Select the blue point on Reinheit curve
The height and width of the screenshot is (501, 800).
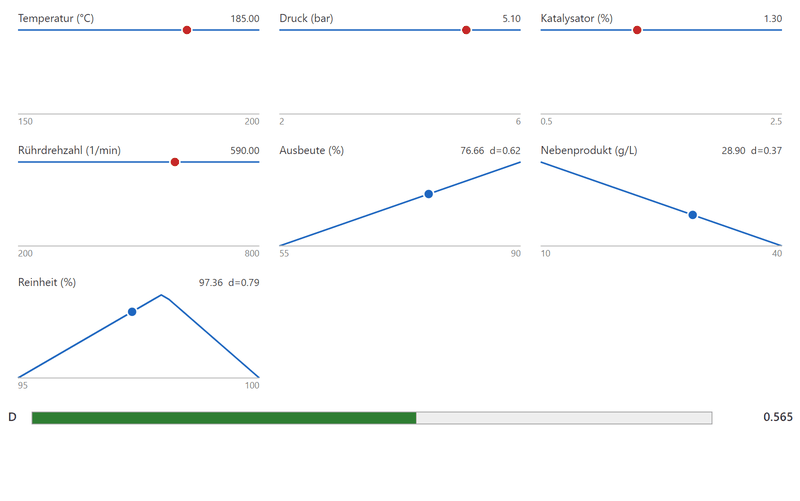click(132, 312)
